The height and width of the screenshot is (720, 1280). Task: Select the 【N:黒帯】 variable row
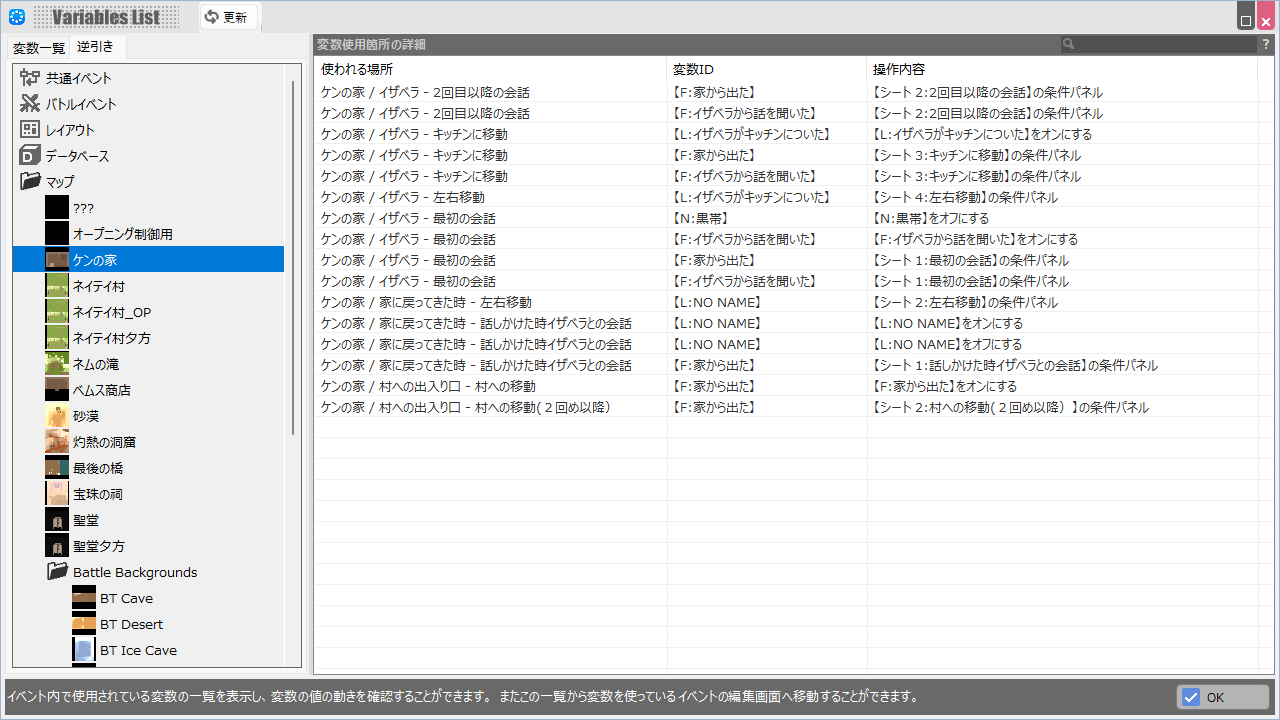700,218
